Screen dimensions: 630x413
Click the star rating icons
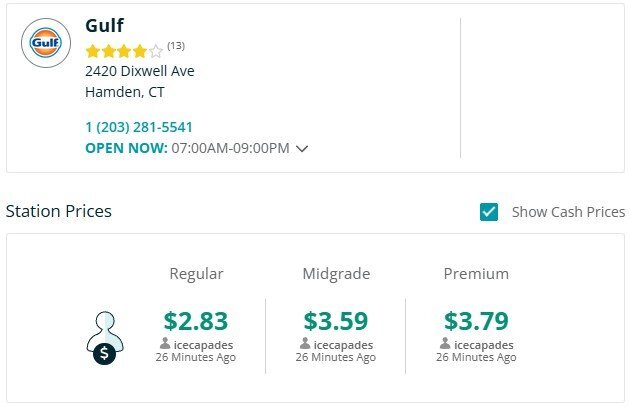pyautogui.click(x=123, y=49)
